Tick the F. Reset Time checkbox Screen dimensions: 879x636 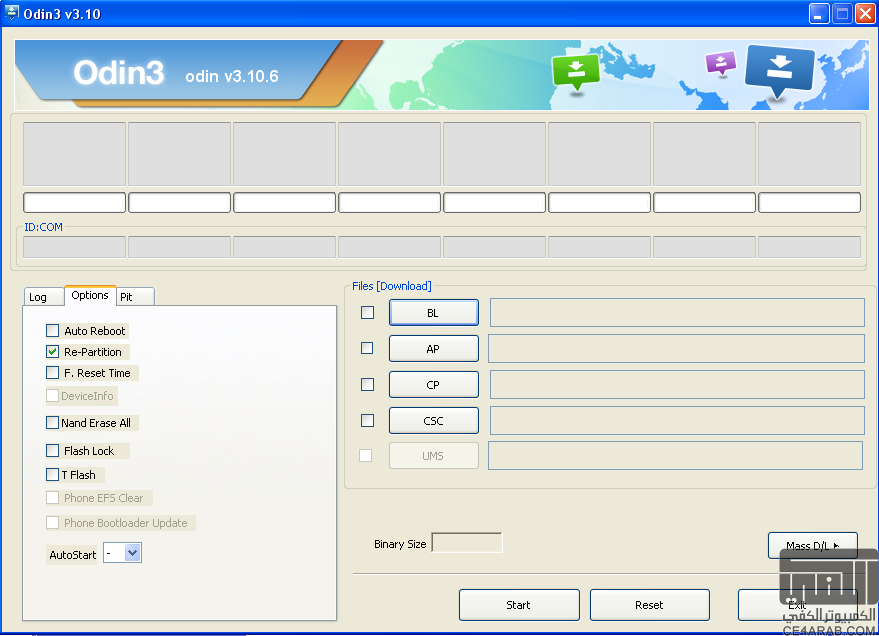[x=52, y=373]
